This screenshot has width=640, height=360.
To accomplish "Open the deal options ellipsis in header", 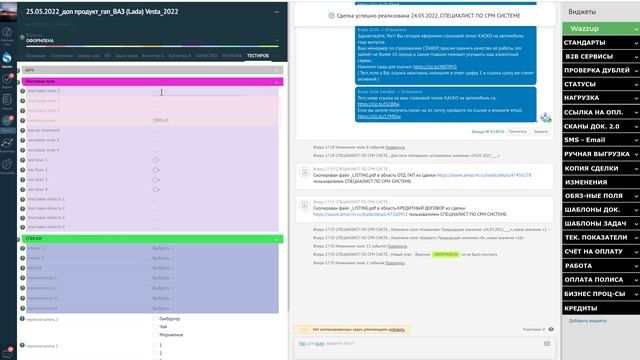I will 277,12.
